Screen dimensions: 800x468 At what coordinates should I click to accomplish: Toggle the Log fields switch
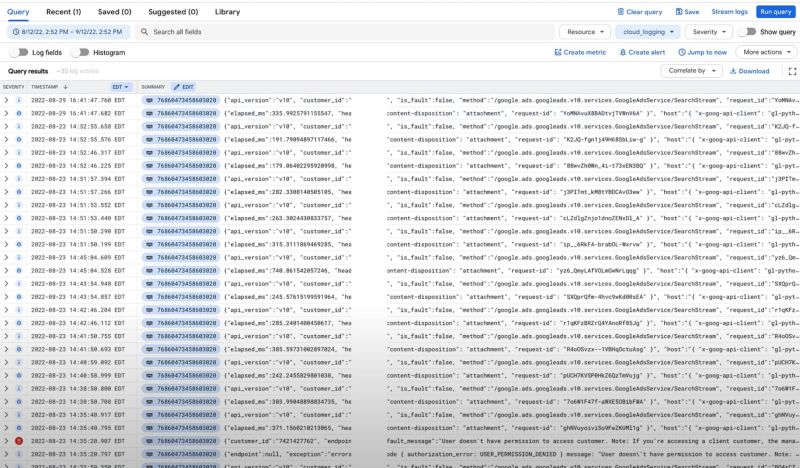(x=19, y=52)
